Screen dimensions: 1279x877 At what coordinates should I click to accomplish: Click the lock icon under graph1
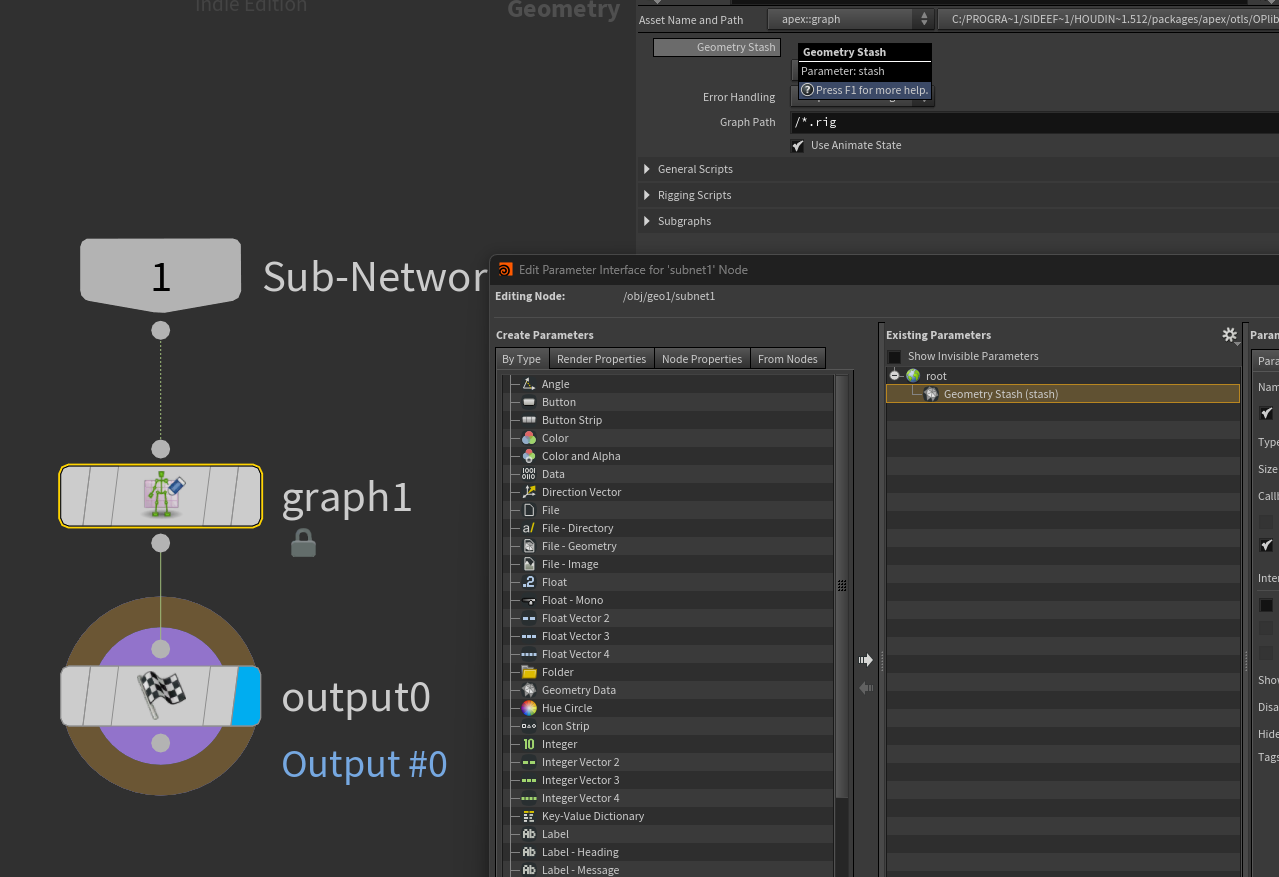tap(303, 543)
